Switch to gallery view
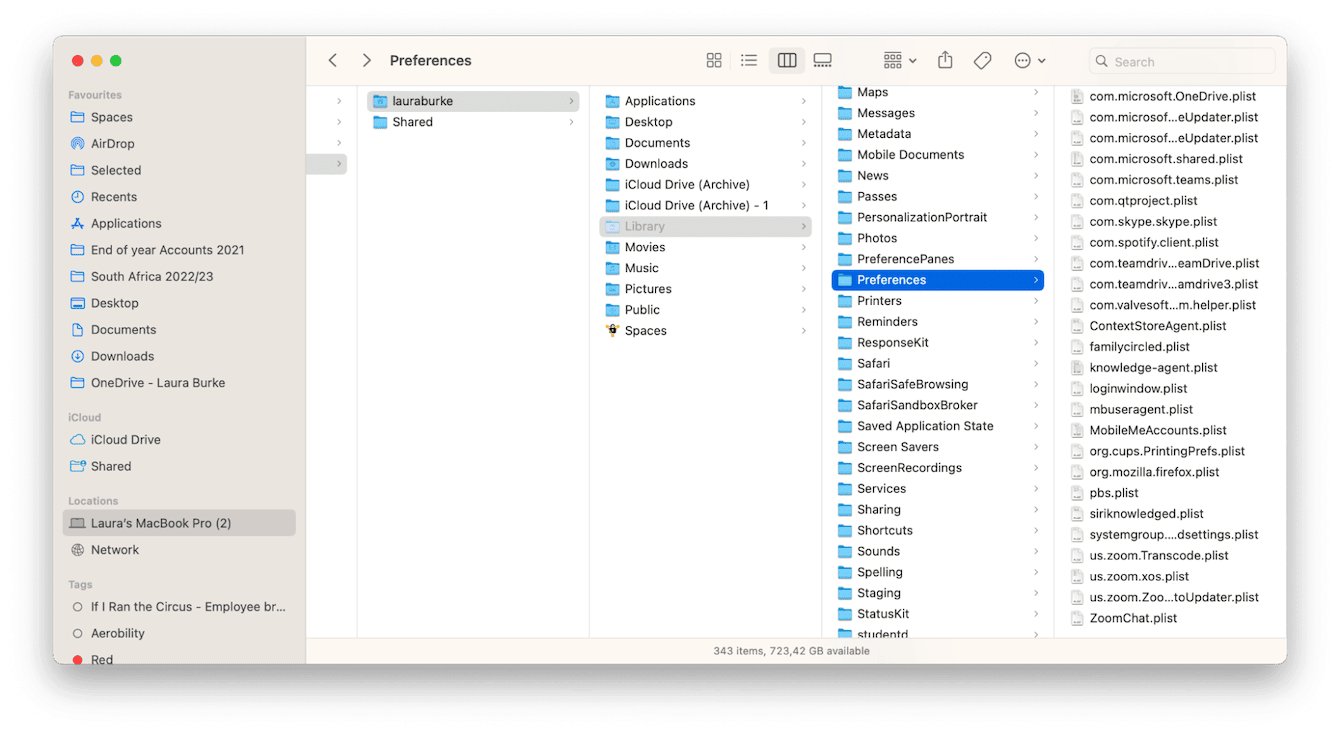 (x=822, y=60)
